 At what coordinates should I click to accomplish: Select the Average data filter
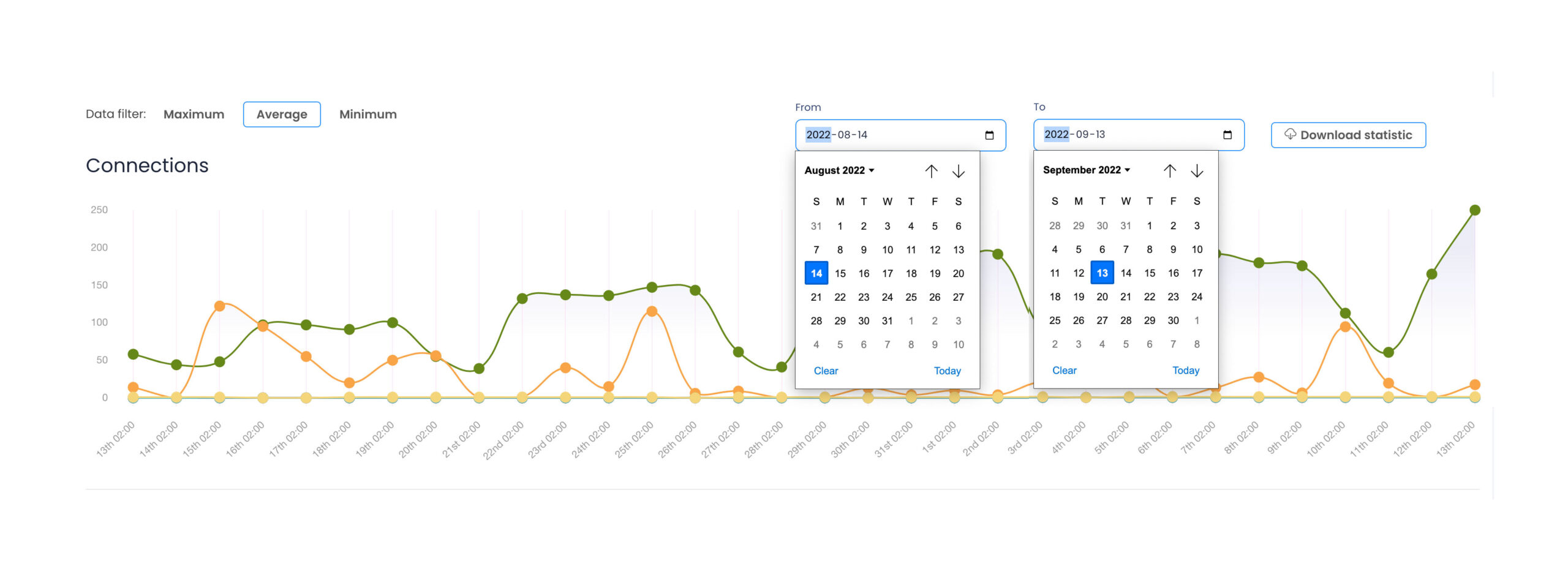point(282,115)
